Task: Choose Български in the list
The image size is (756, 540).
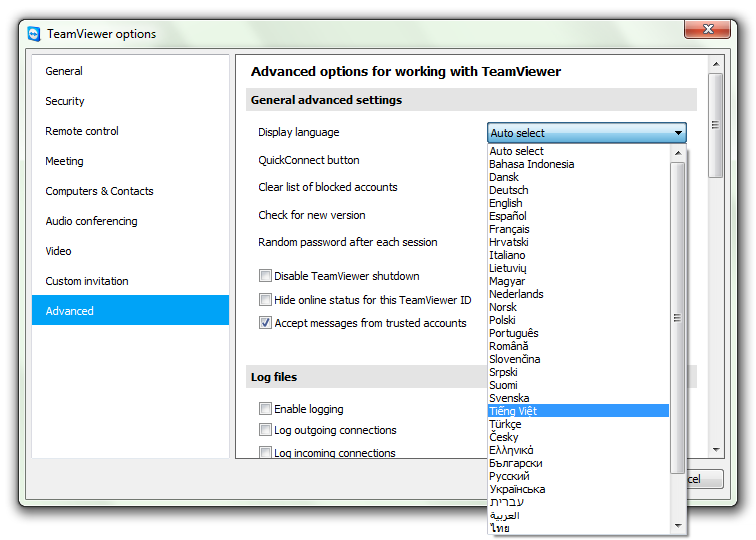Action: tap(579, 463)
